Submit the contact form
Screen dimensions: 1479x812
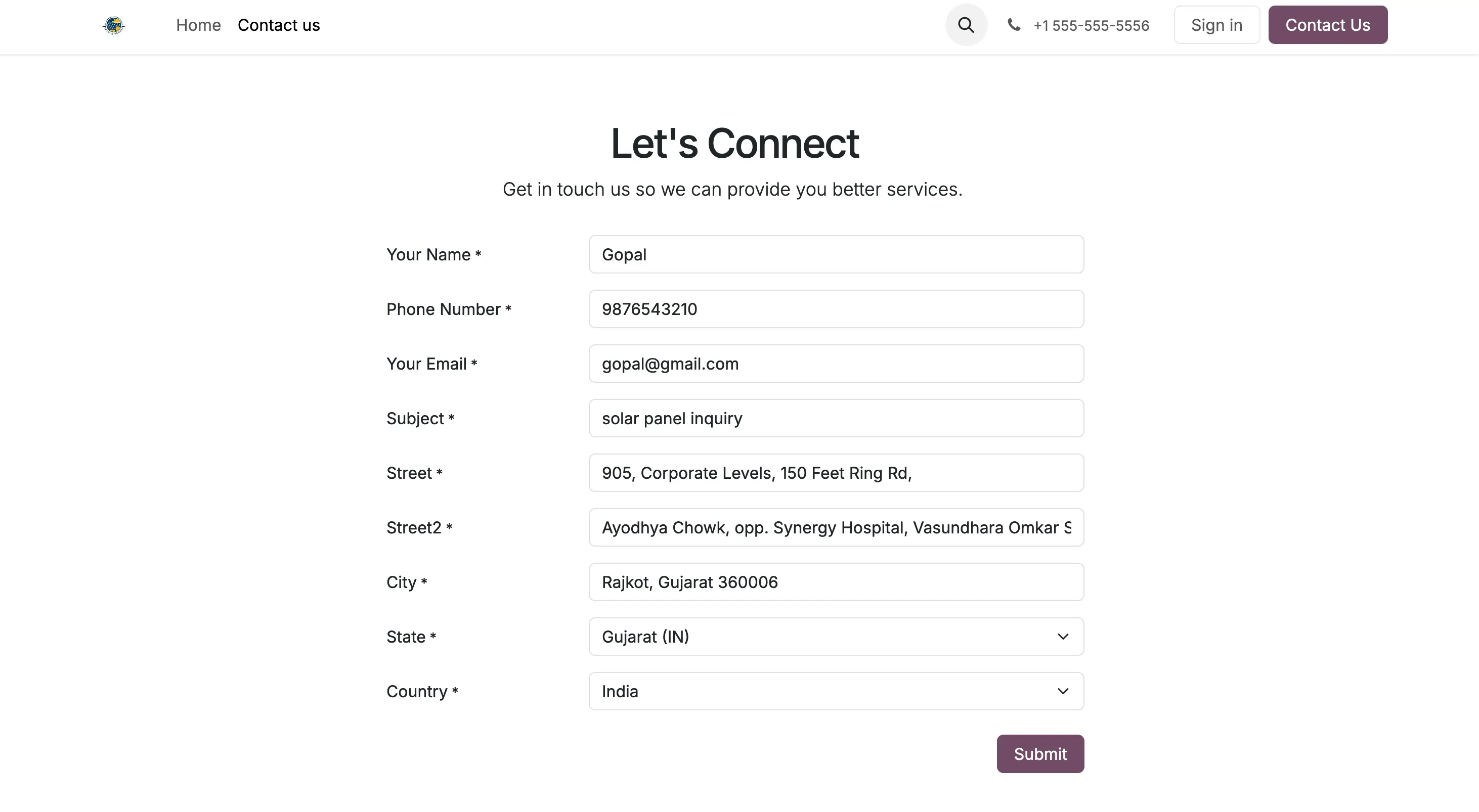point(1040,753)
